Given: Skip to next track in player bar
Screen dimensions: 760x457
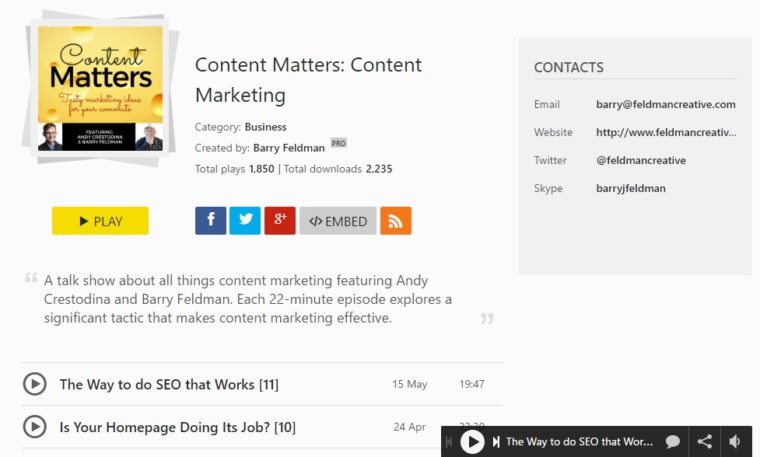Looking at the screenshot, I should 496,442.
